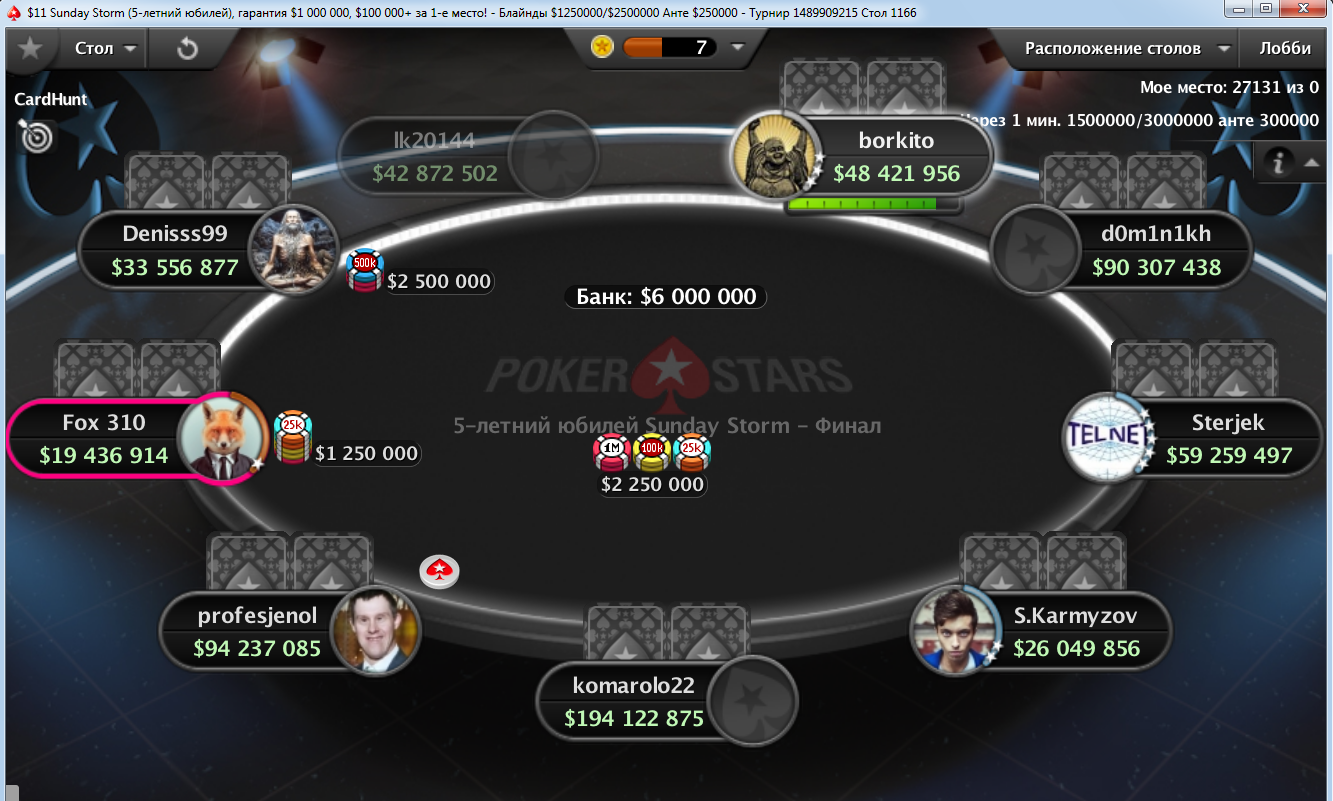Expand the Расположение столов dropdown
1333x801 pixels.
1126,48
